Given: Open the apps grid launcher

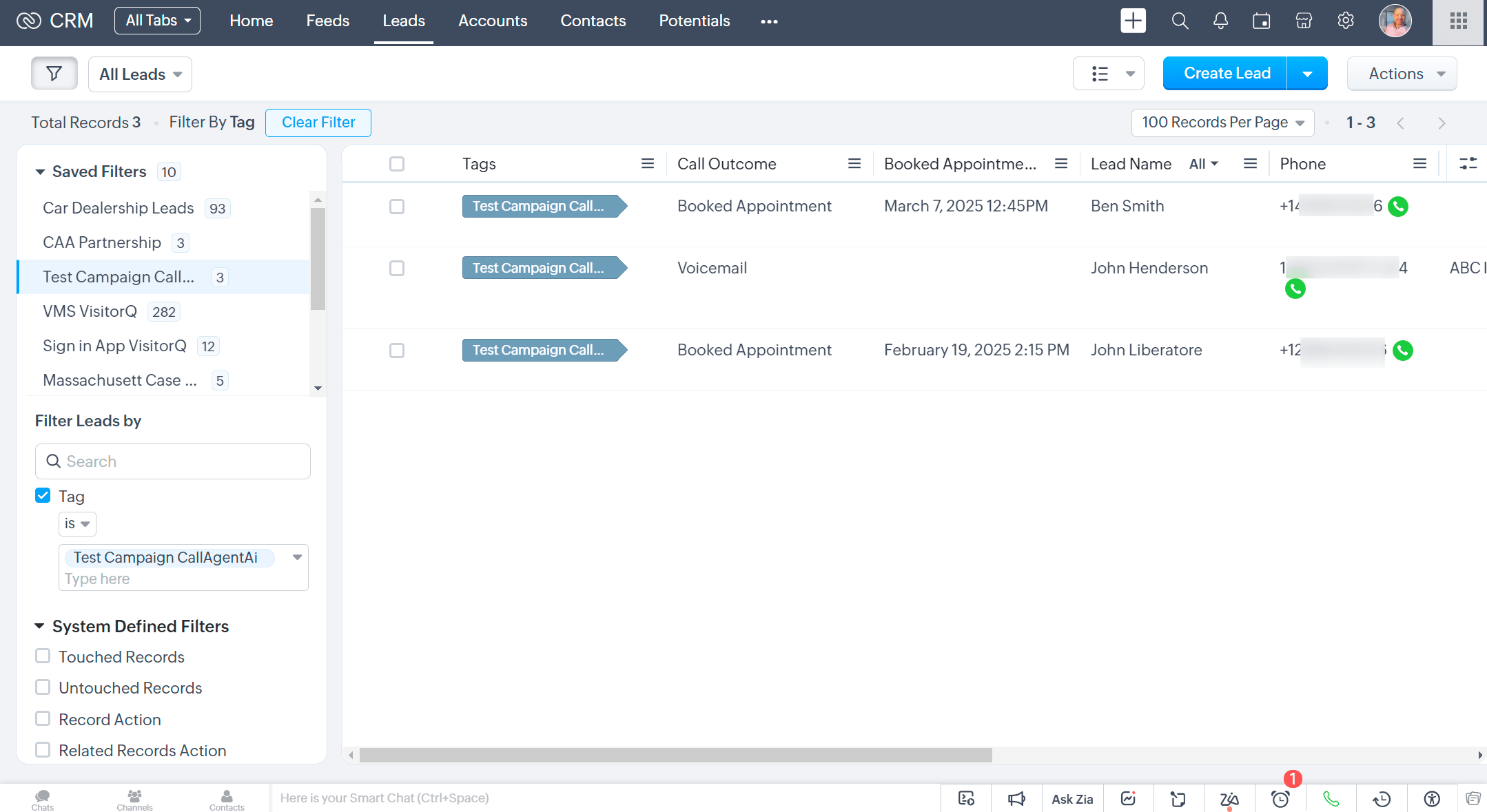Looking at the screenshot, I should coord(1458,21).
